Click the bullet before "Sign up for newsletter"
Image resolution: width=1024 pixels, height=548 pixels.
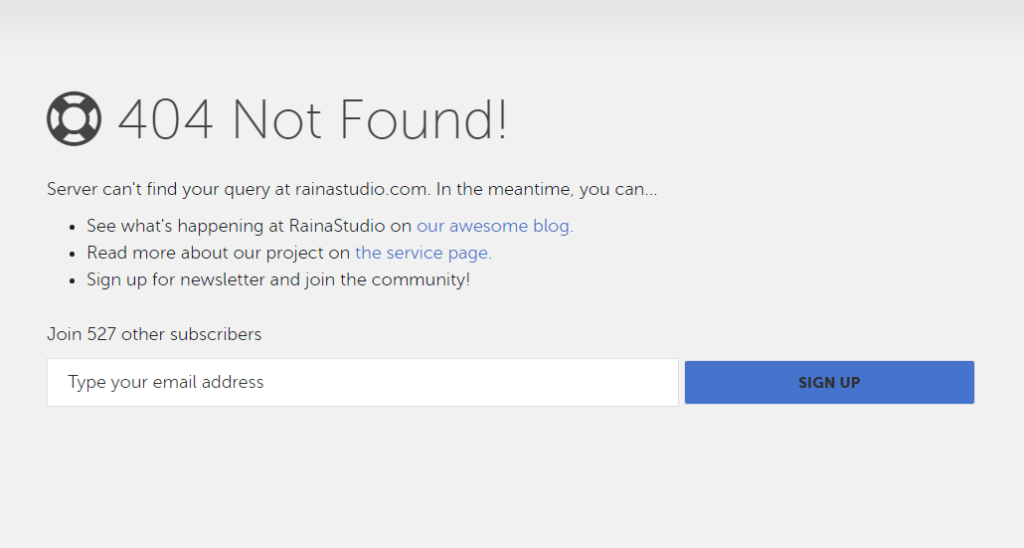(x=72, y=281)
